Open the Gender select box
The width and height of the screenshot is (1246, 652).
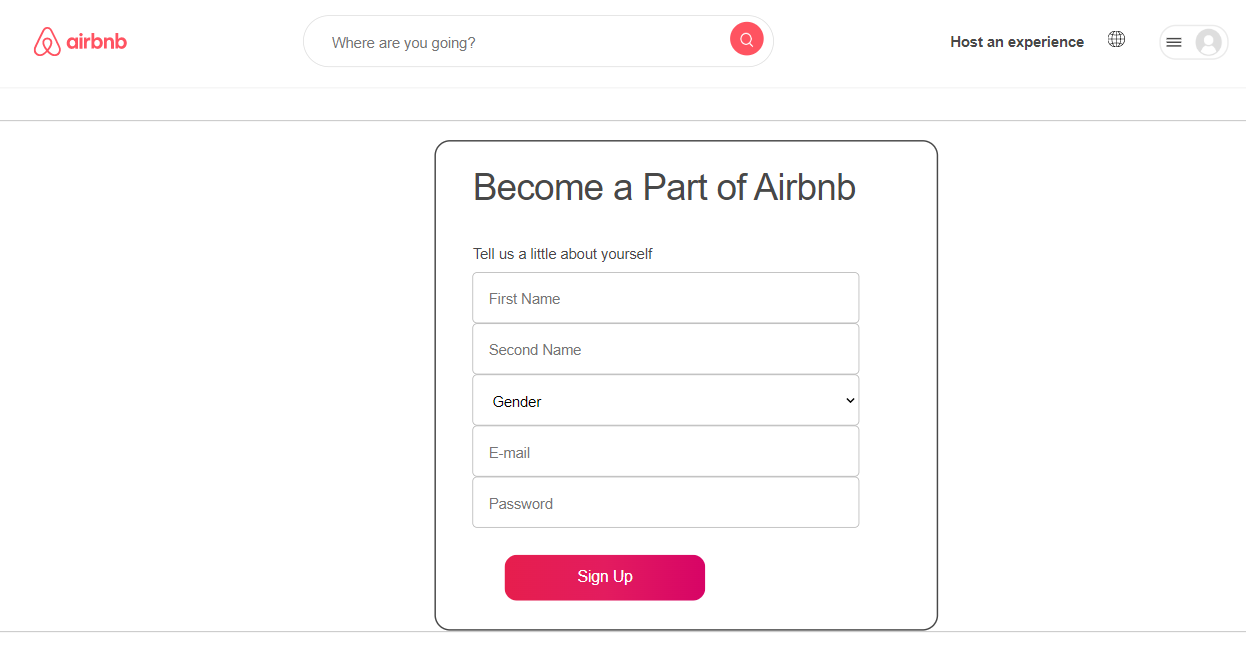click(666, 400)
